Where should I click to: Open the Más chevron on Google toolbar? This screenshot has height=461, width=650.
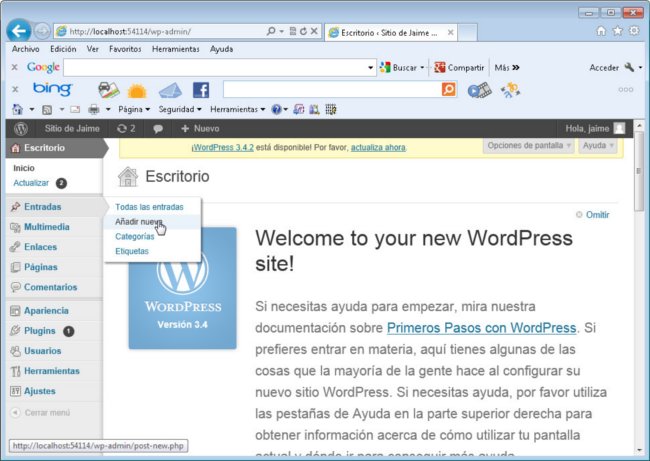pos(507,68)
